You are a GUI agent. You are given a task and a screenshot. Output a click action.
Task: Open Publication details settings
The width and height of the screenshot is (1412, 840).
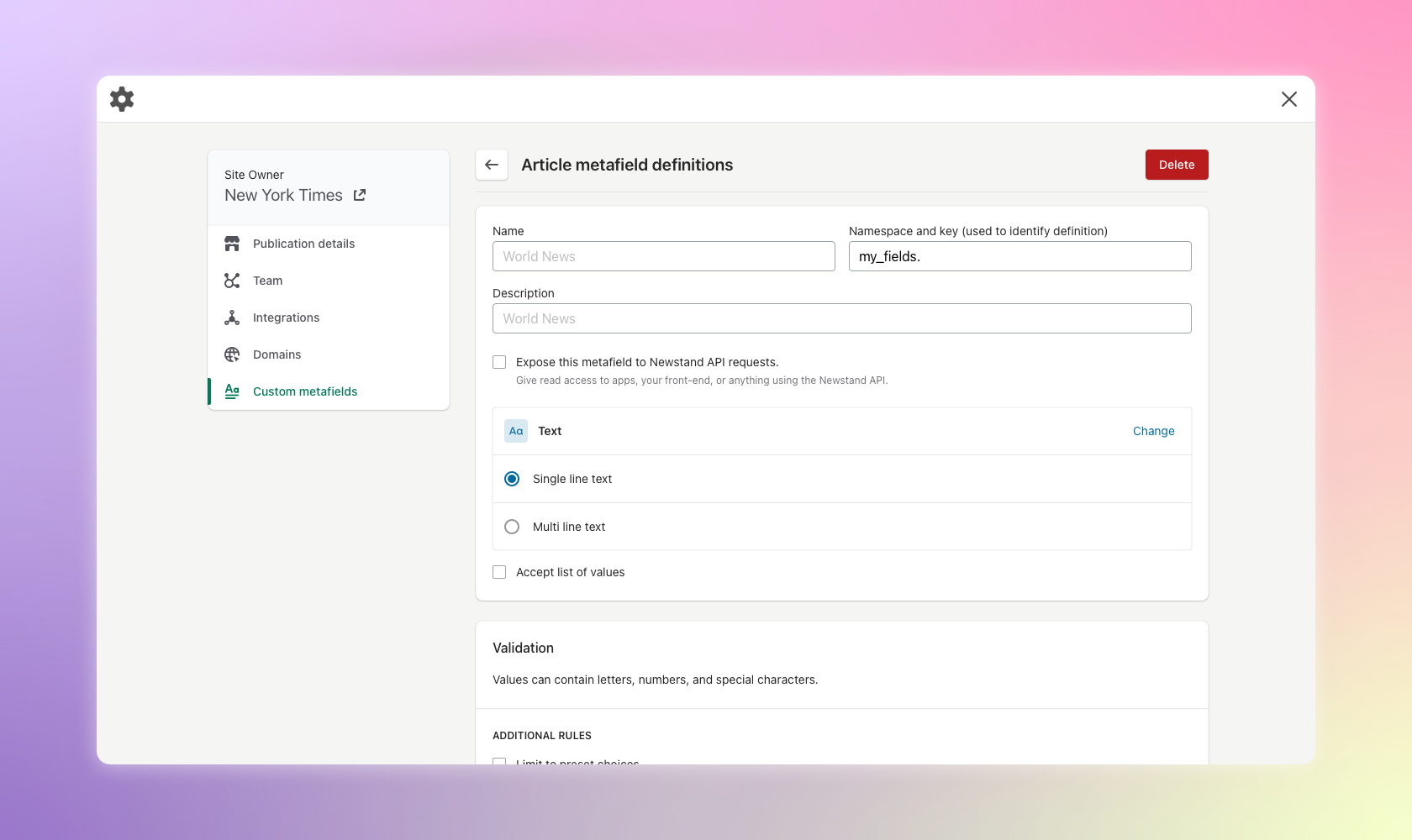point(329,244)
